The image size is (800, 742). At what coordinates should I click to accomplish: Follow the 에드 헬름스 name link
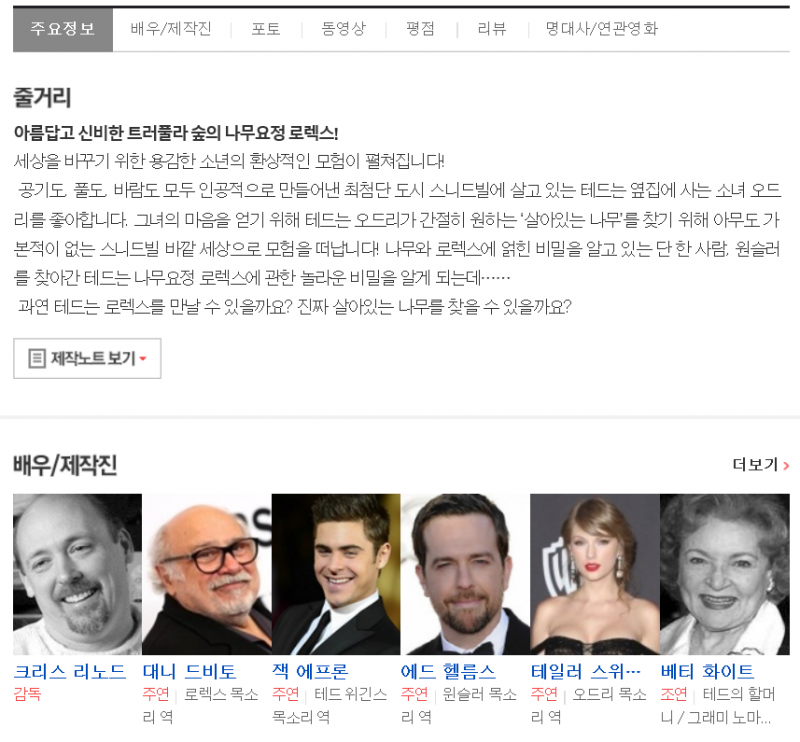coord(449,671)
